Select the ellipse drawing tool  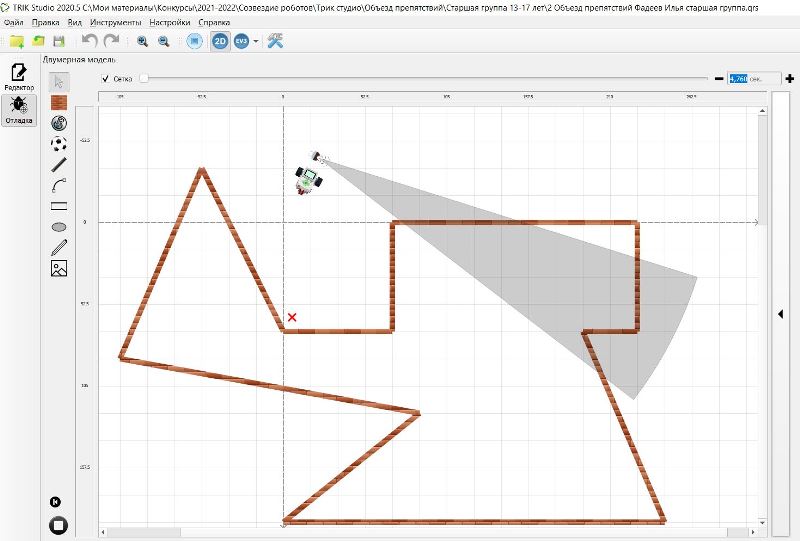coord(59,227)
